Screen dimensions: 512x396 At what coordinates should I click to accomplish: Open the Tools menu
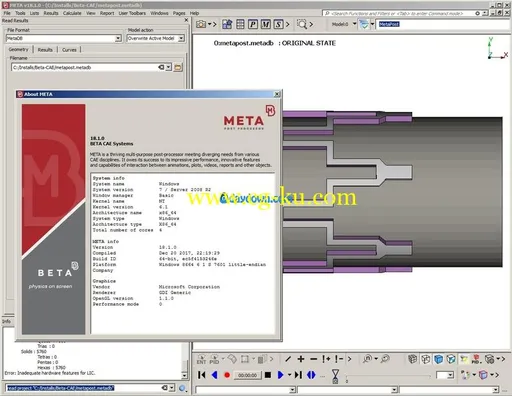coord(20,13)
